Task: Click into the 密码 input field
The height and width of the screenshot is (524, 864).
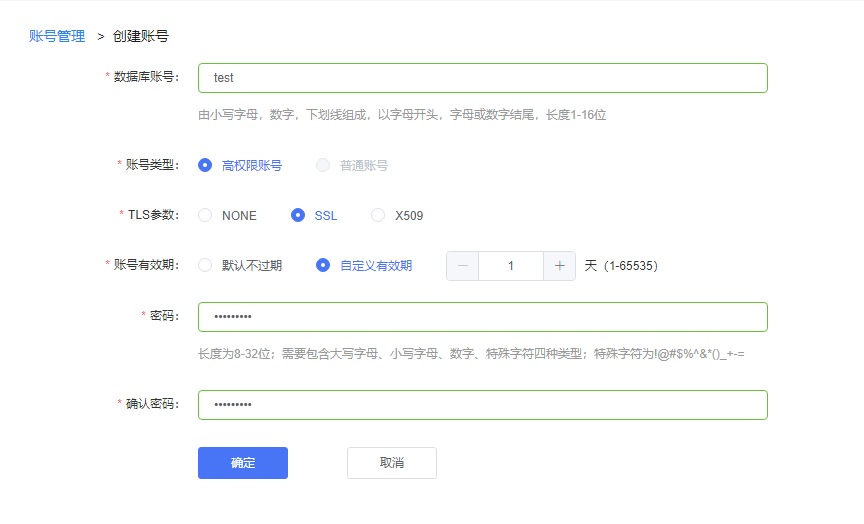Action: click(482, 317)
